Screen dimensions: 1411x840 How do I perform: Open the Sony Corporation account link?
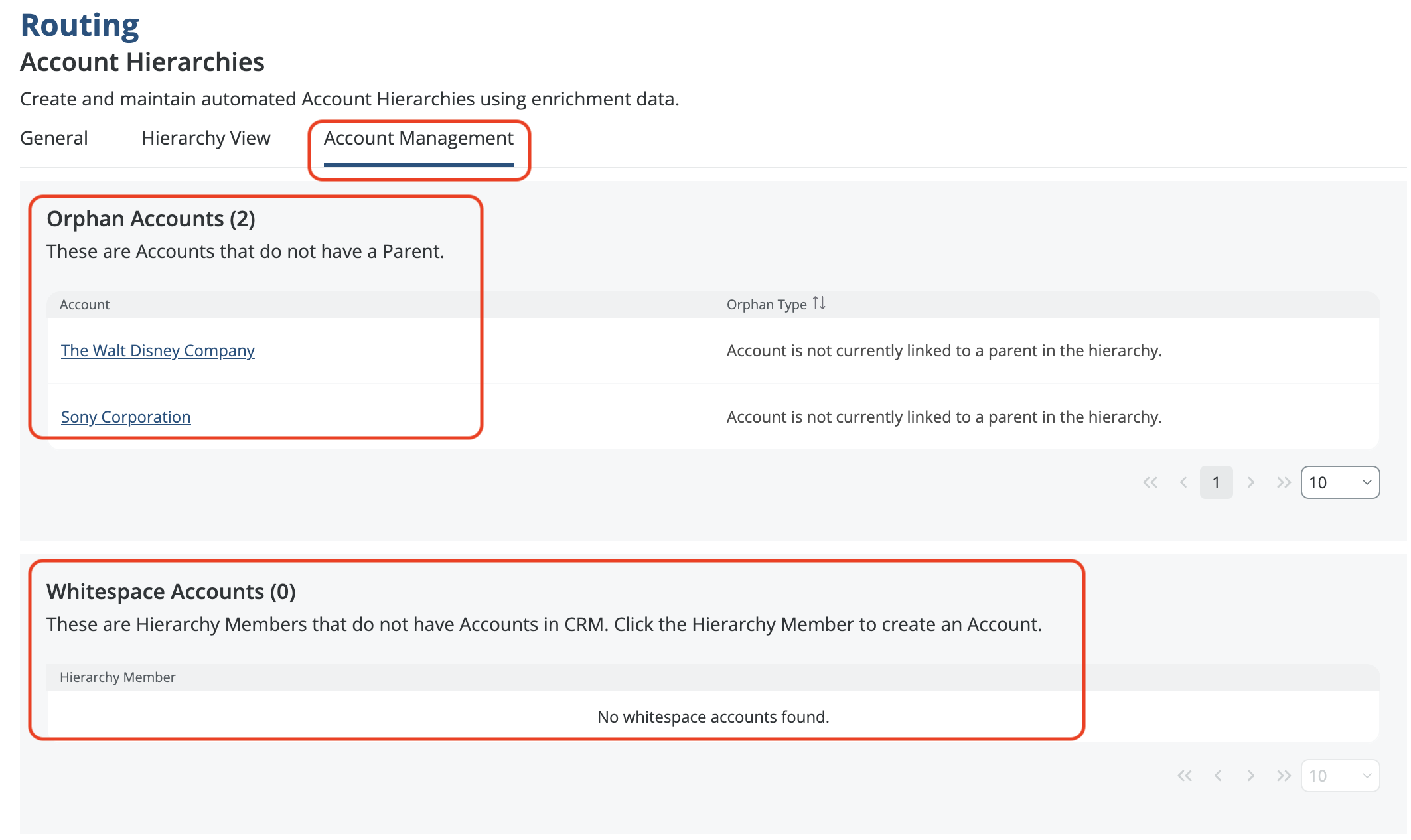point(126,417)
